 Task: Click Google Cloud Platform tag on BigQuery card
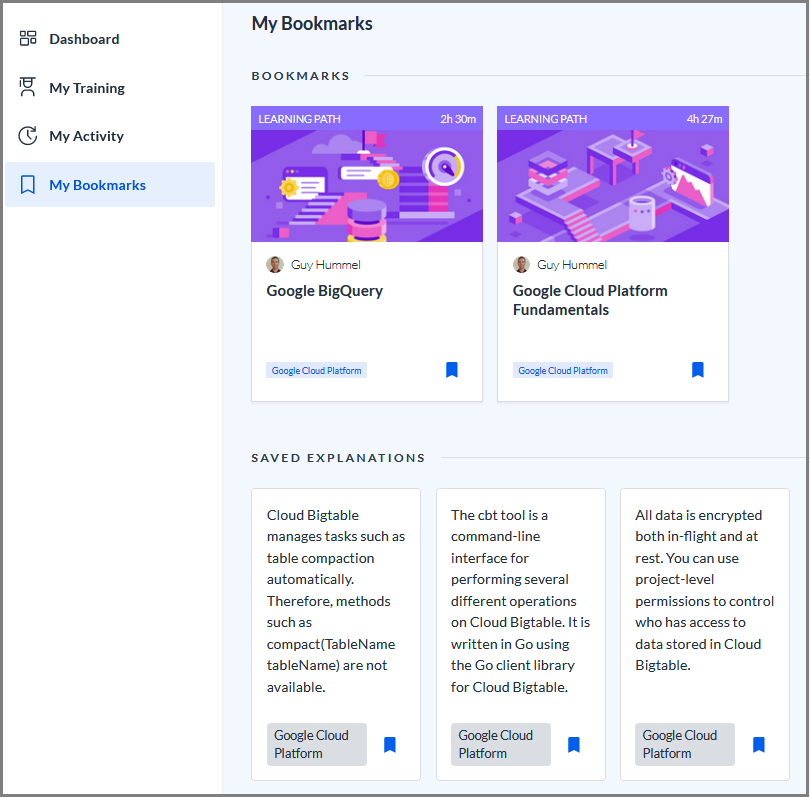pos(316,370)
